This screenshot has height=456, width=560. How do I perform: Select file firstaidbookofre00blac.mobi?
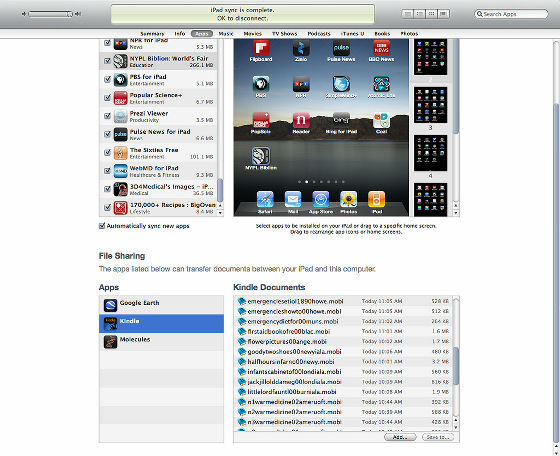(343, 331)
